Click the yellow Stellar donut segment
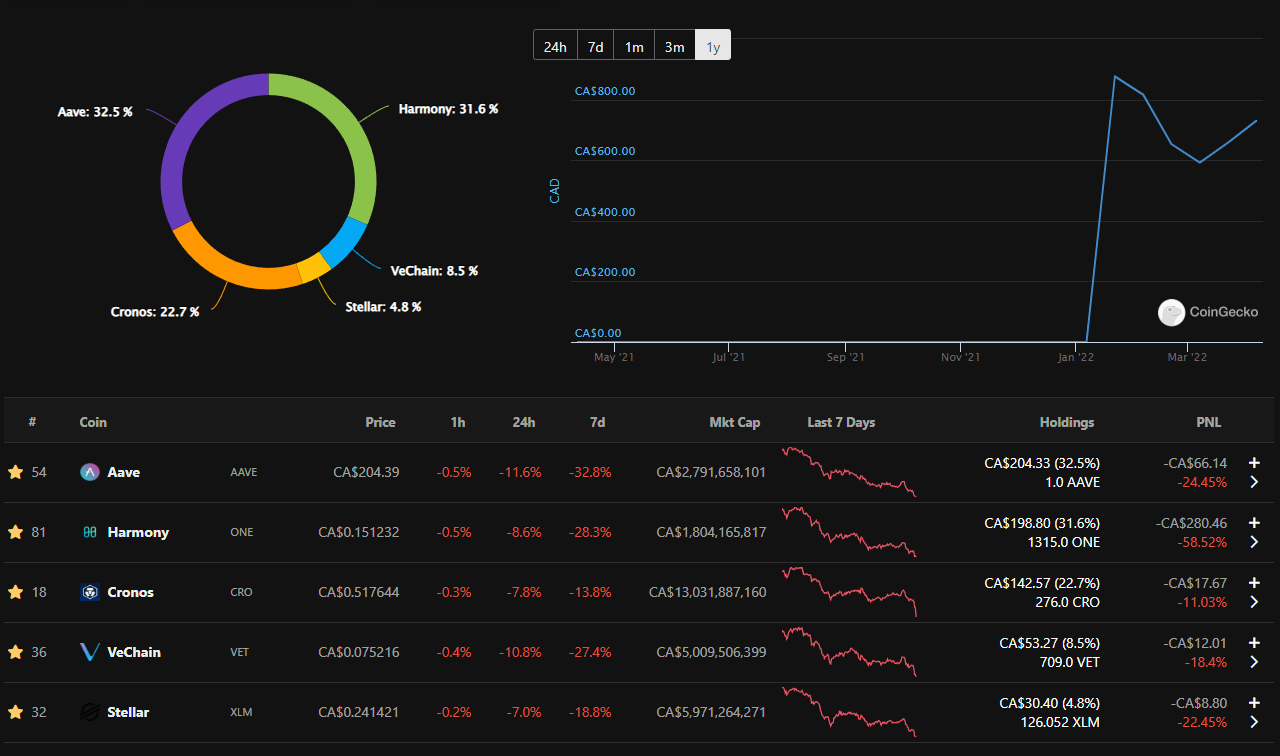 pyautogui.click(x=314, y=268)
